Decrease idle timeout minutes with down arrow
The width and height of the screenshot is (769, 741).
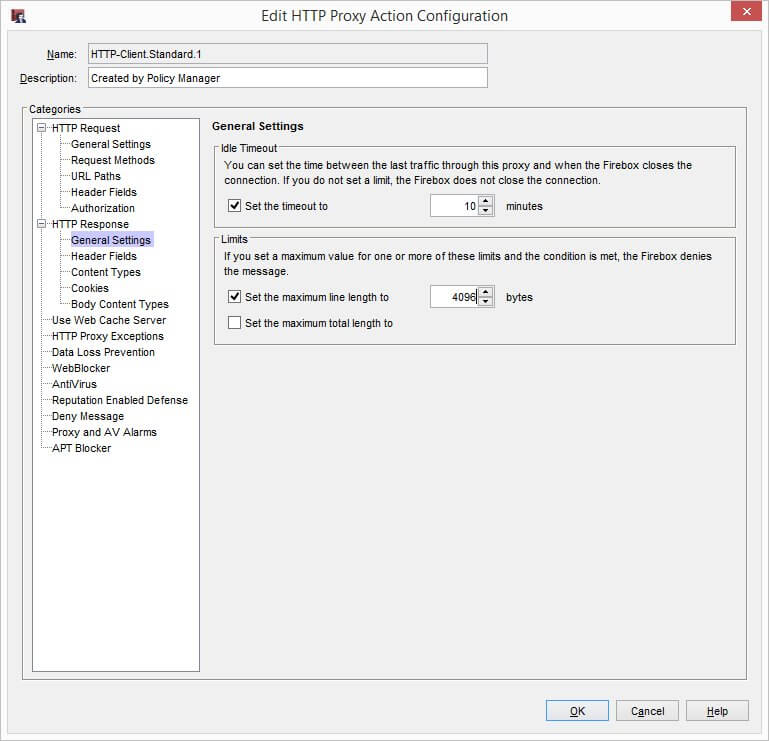point(486,211)
